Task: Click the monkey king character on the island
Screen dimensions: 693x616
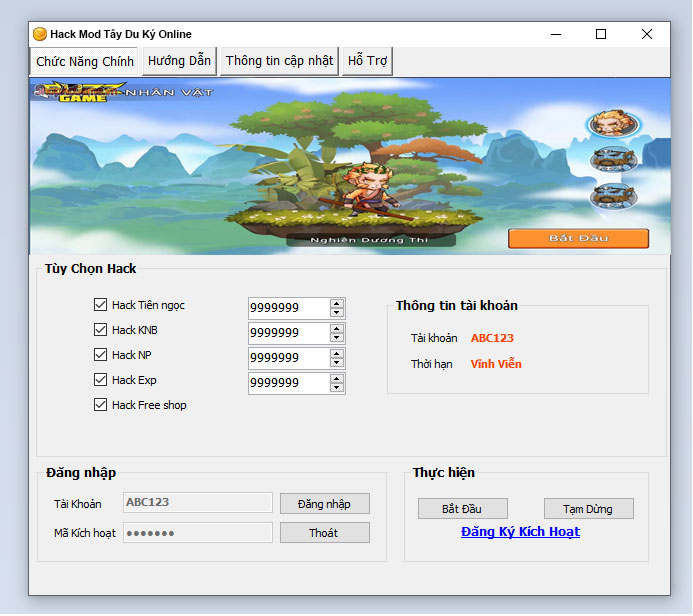Action: [369, 190]
